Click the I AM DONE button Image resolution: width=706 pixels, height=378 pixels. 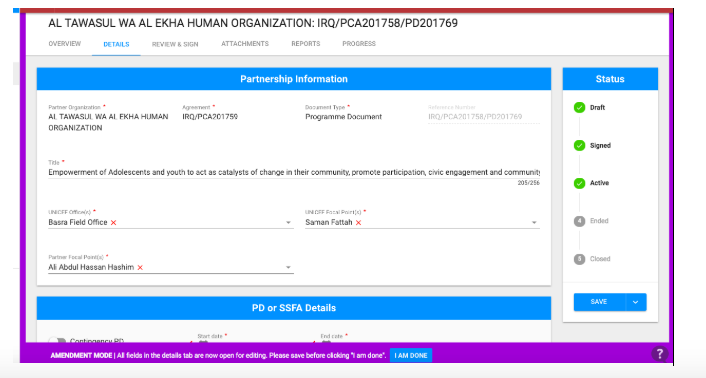click(x=411, y=356)
